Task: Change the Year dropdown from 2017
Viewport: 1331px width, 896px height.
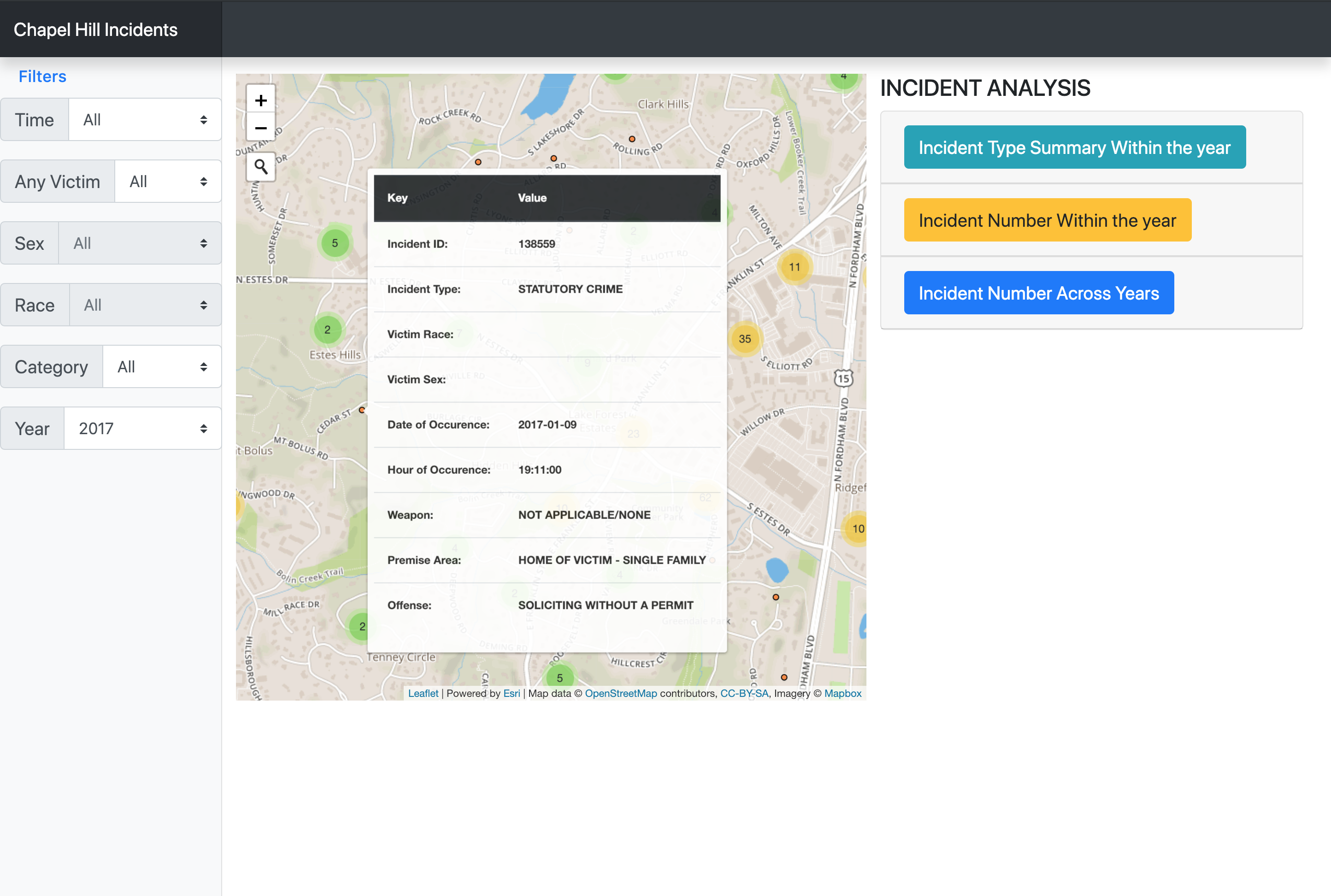Action: coord(142,428)
